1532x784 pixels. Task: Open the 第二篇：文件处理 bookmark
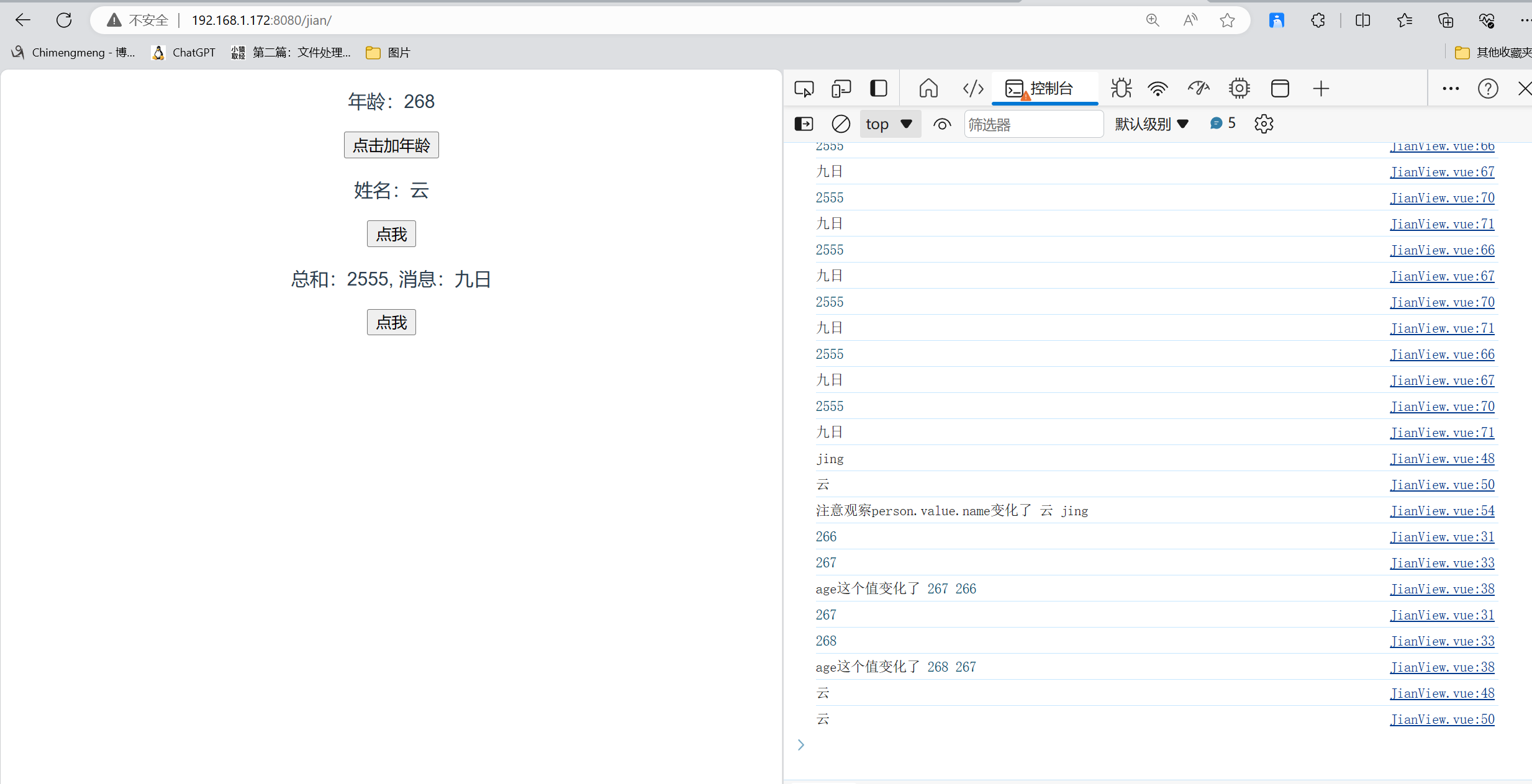coord(291,53)
